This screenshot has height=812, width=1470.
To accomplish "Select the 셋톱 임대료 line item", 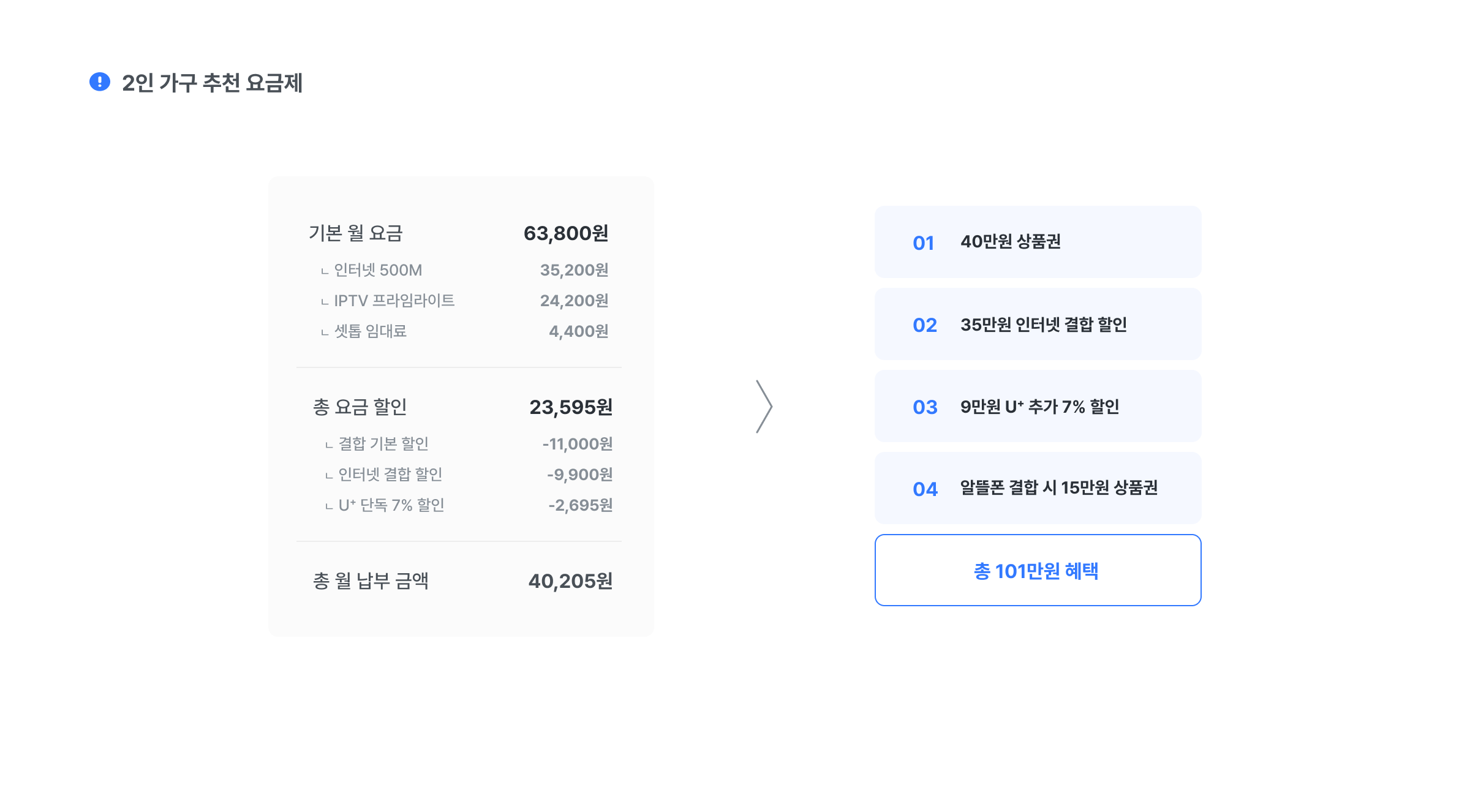I will point(370,331).
